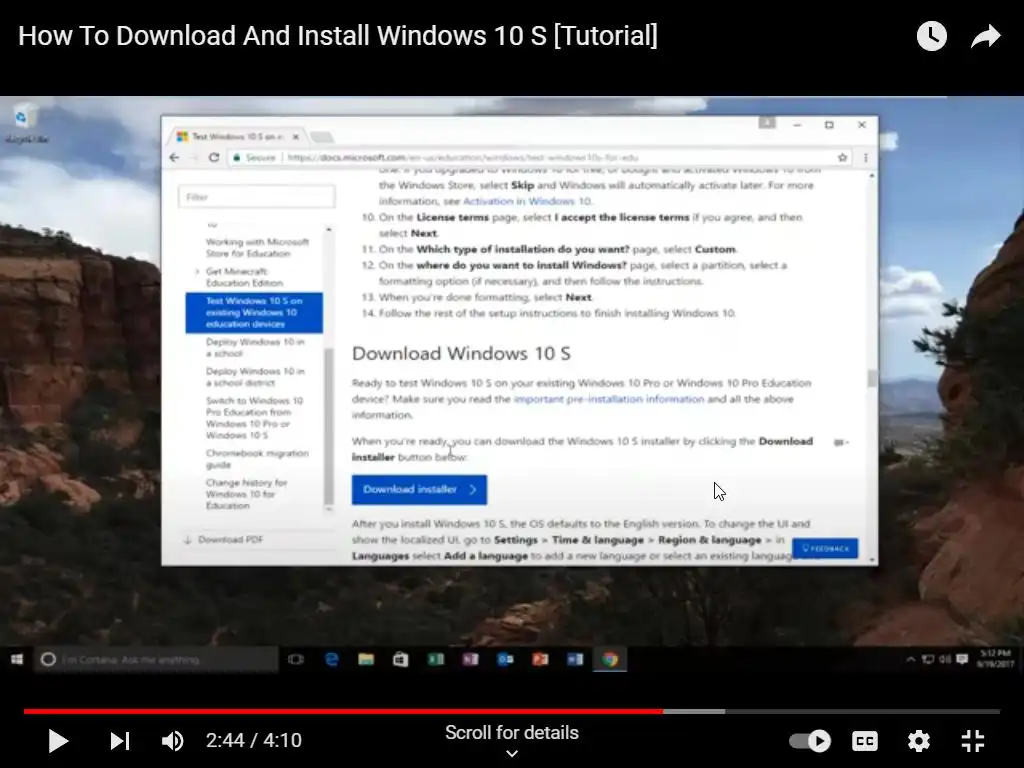
Task: Open a new Chrome tab
Action: pyautogui.click(x=321, y=136)
